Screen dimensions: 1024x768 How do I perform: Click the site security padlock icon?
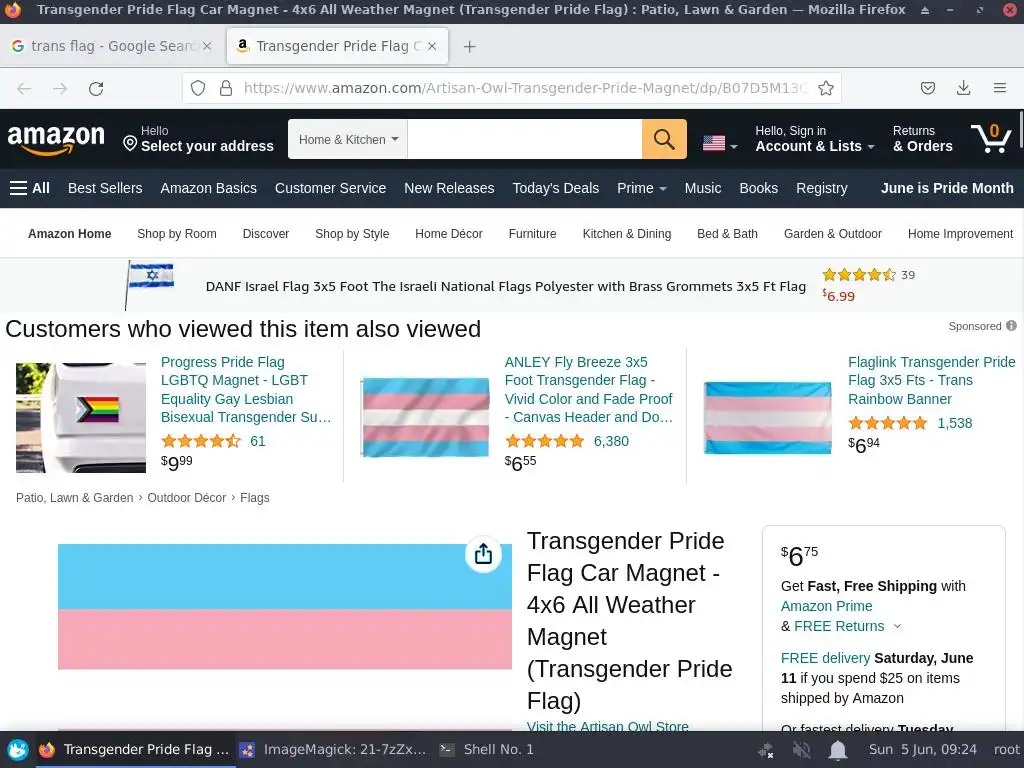click(226, 88)
